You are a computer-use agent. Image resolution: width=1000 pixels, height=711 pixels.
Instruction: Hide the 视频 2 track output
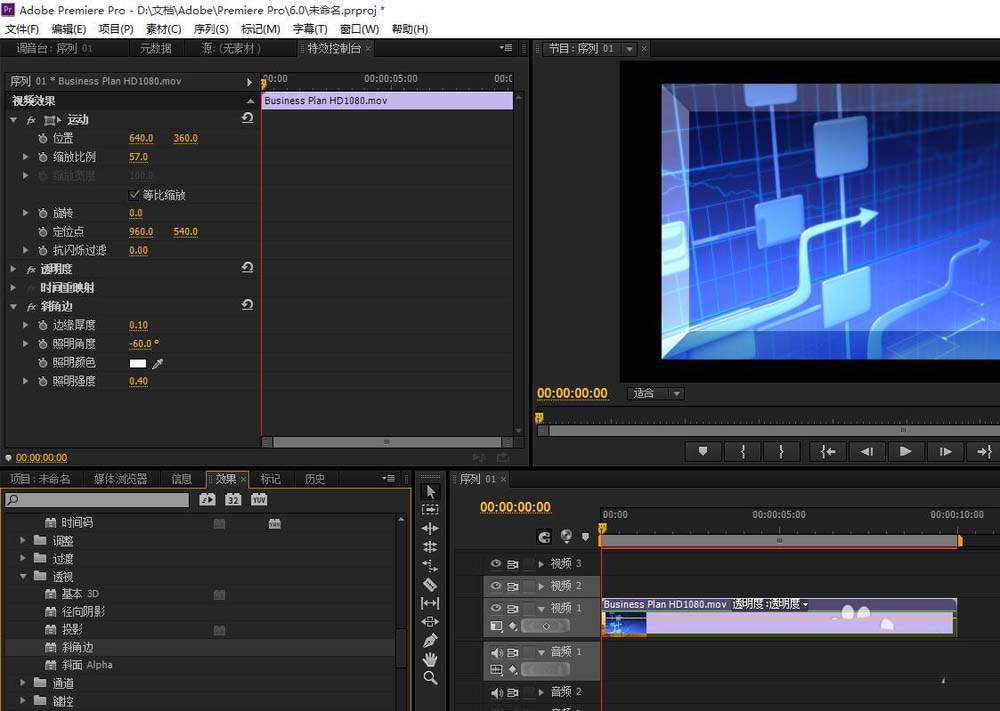coord(496,585)
